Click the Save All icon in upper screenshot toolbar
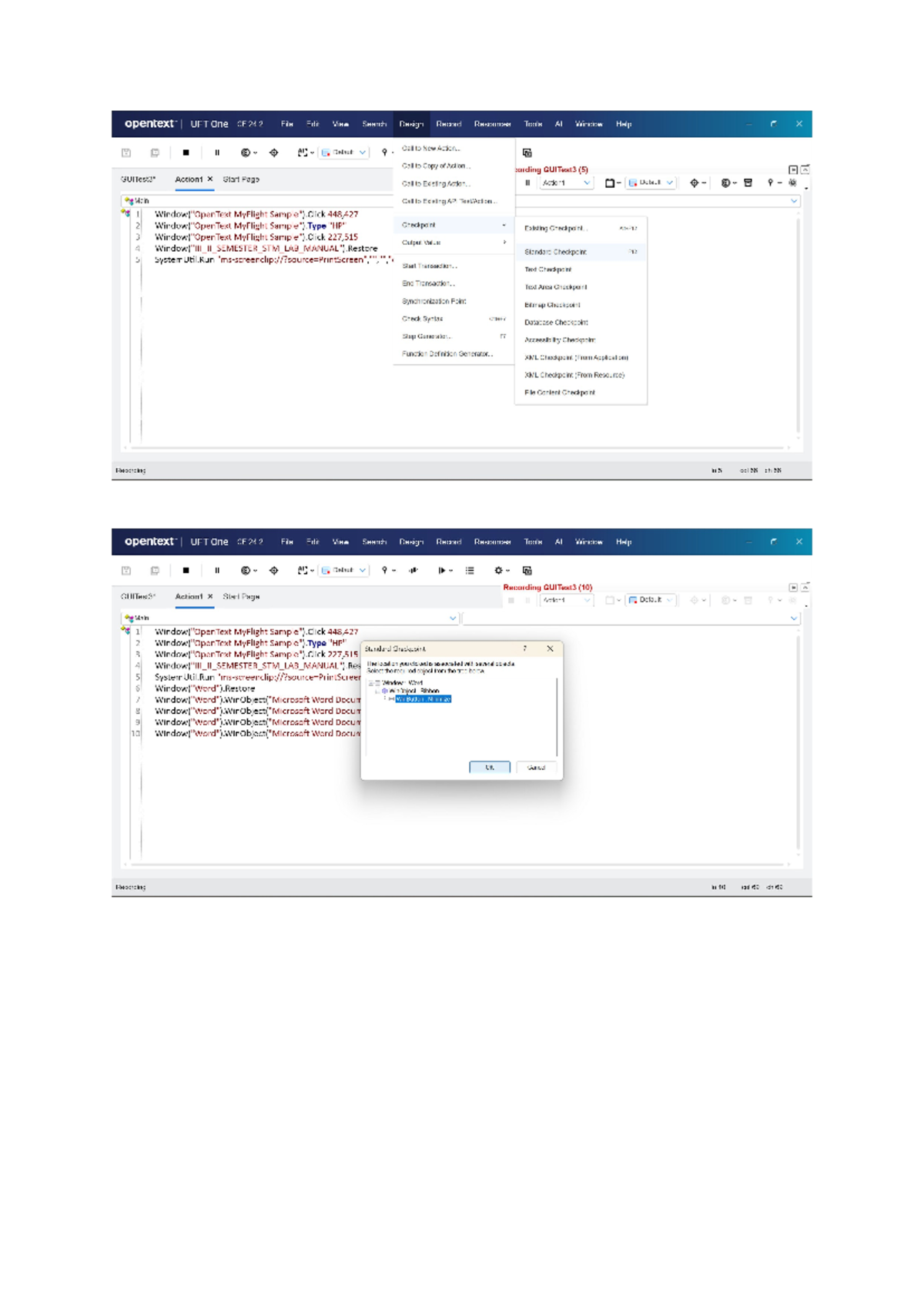Screen dimensions: 924x1306 click(x=155, y=152)
